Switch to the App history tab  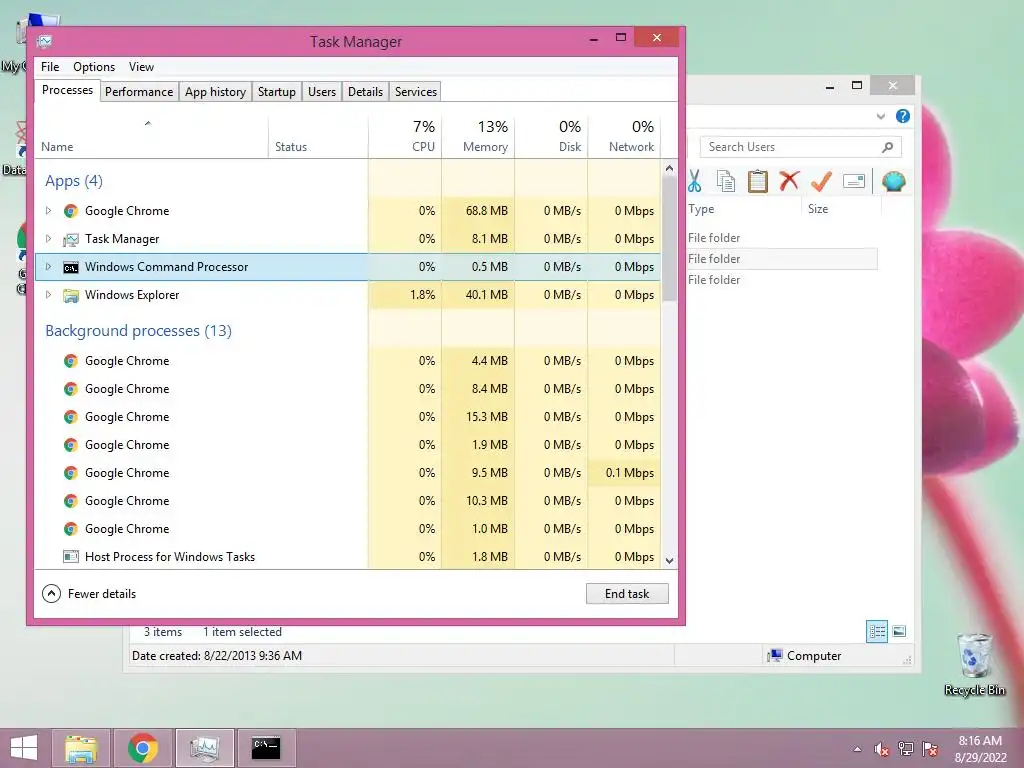point(216,92)
